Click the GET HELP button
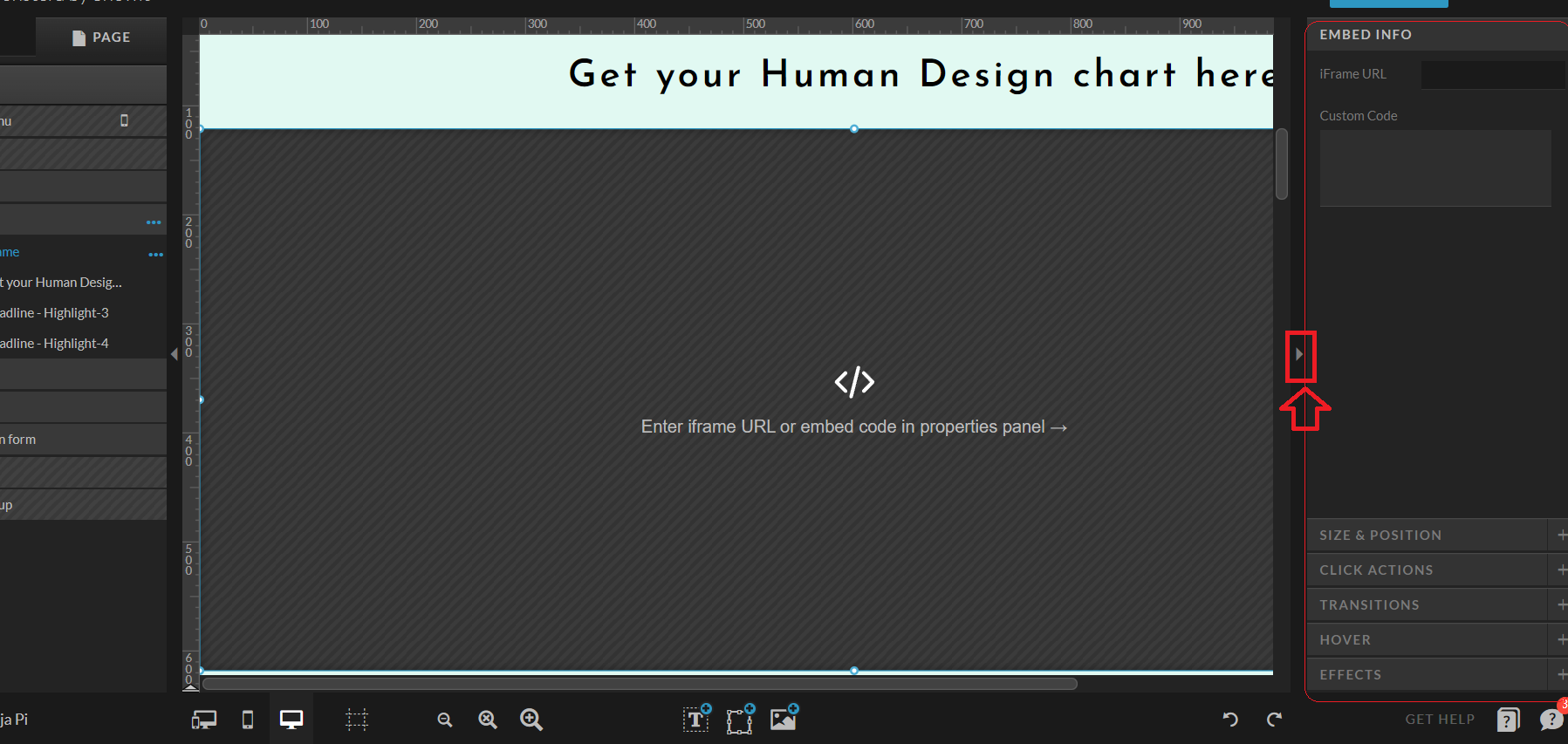 1440,720
